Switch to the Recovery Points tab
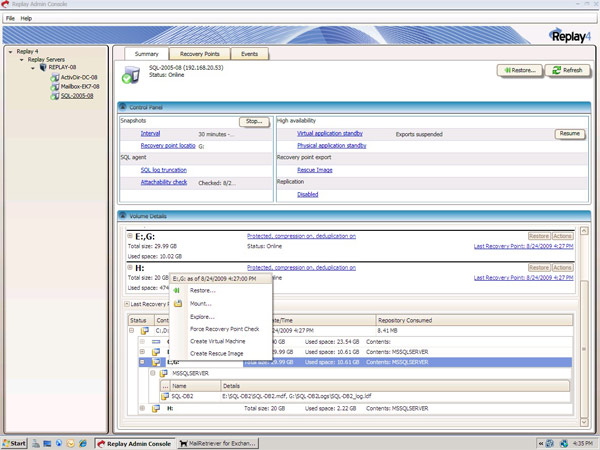This screenshot has height=450, width=600. [200, 53]
